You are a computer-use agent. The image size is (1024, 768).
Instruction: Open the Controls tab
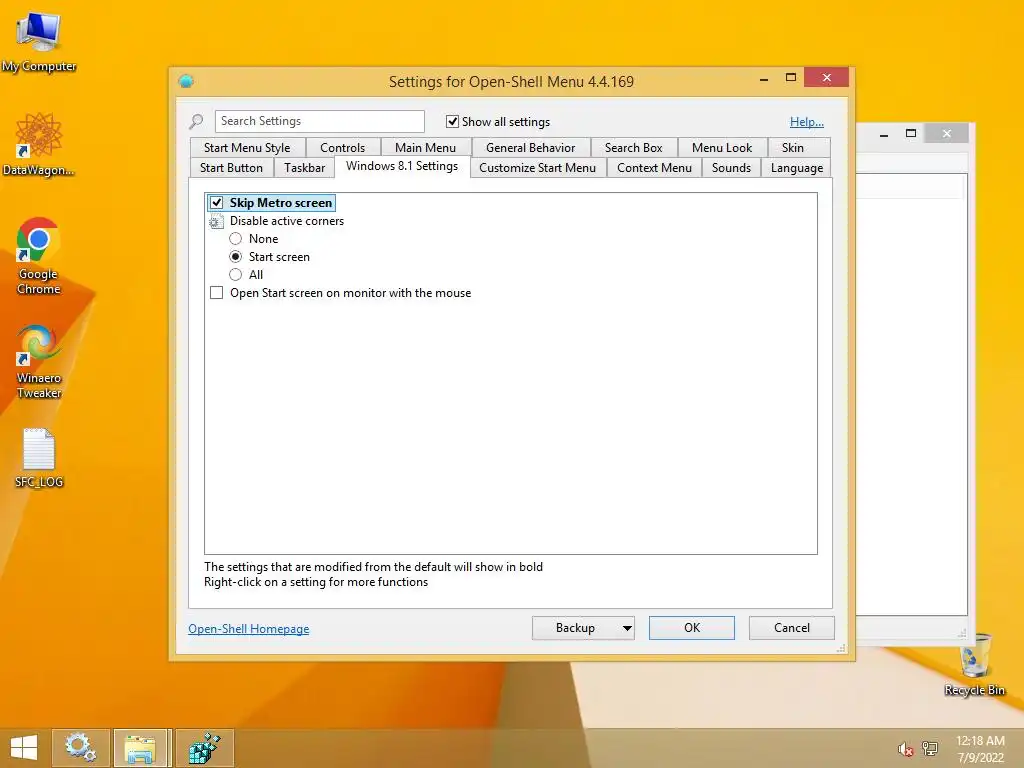[x=342, y=148]
